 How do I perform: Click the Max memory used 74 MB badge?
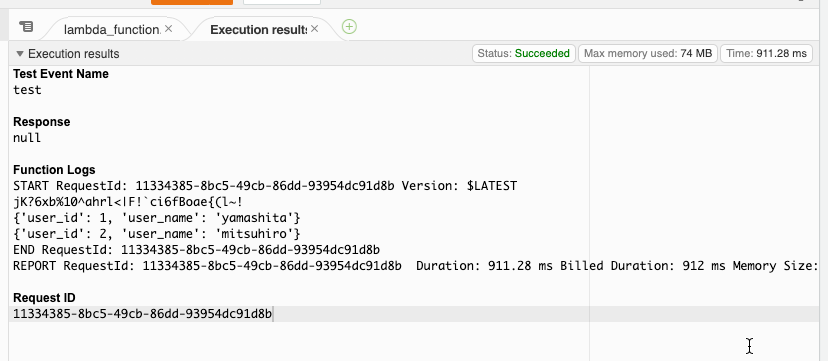[647, 53]
